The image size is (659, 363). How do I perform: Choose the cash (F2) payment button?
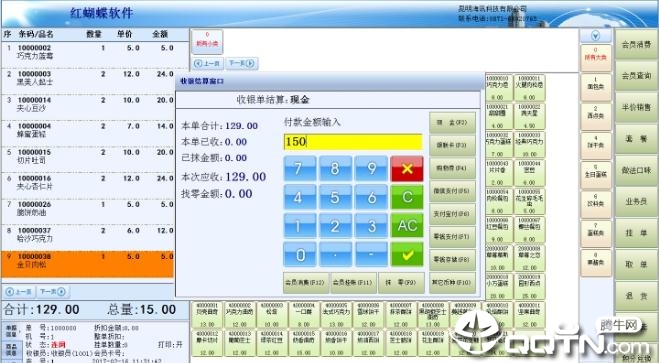pos(452,123)
